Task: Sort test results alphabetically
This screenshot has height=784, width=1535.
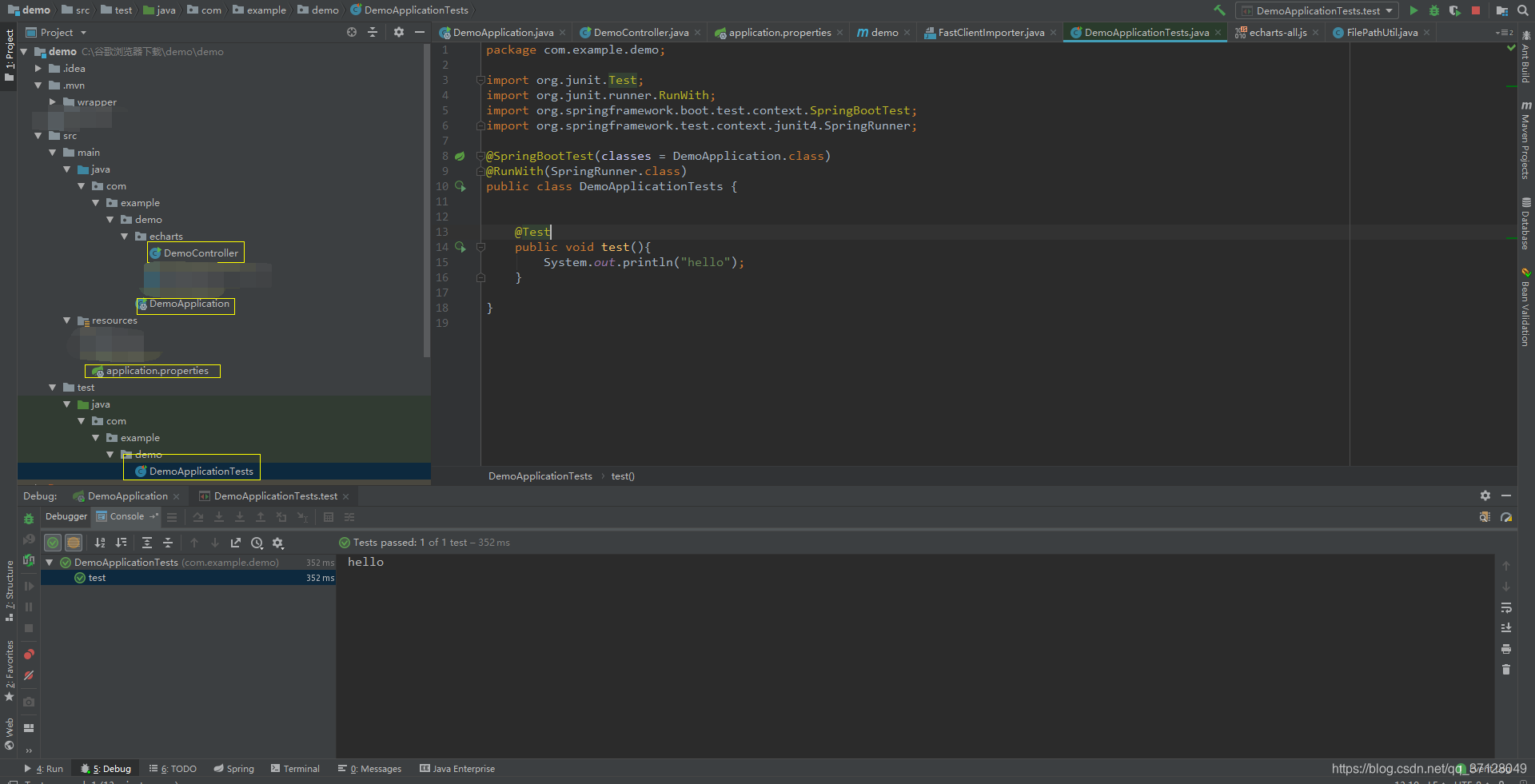Action: (100, 543)
